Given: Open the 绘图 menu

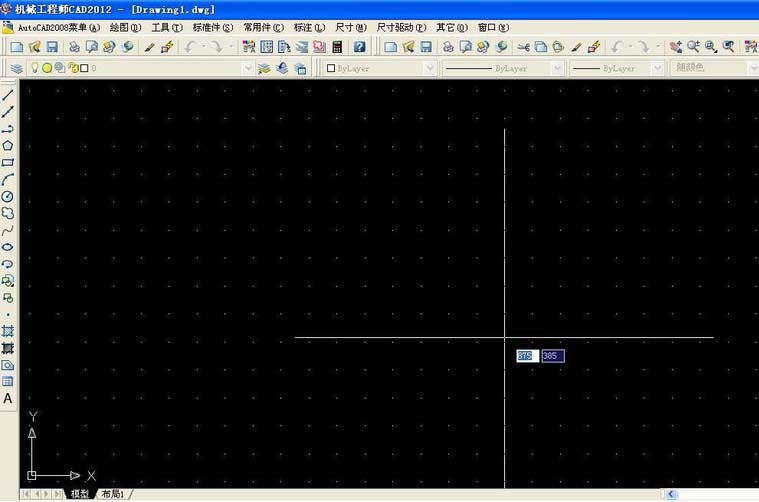Looking at the screenshot, I should click(x=125, y=28).
